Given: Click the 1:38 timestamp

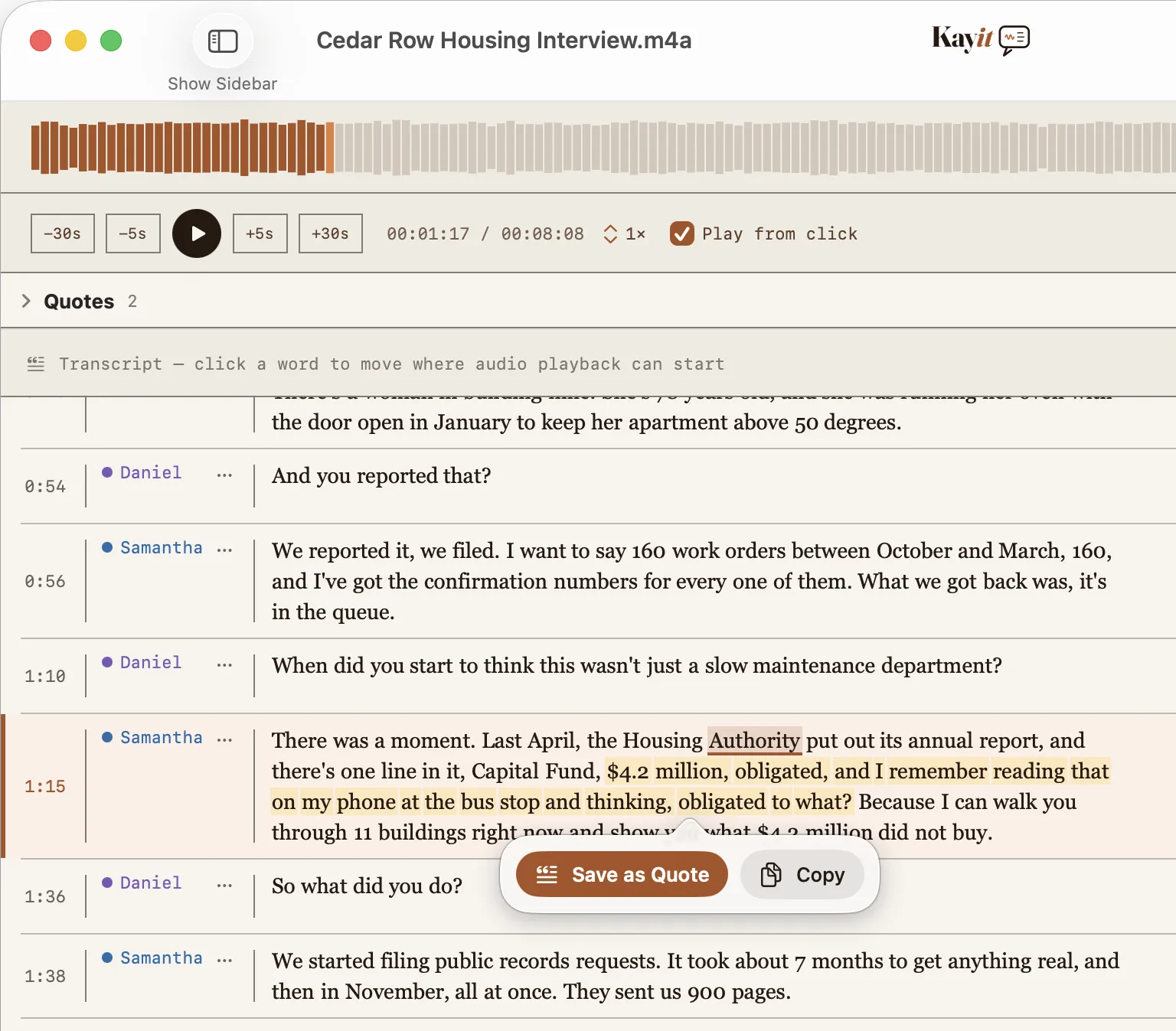Looking at the screenshot, I should 45,977.
